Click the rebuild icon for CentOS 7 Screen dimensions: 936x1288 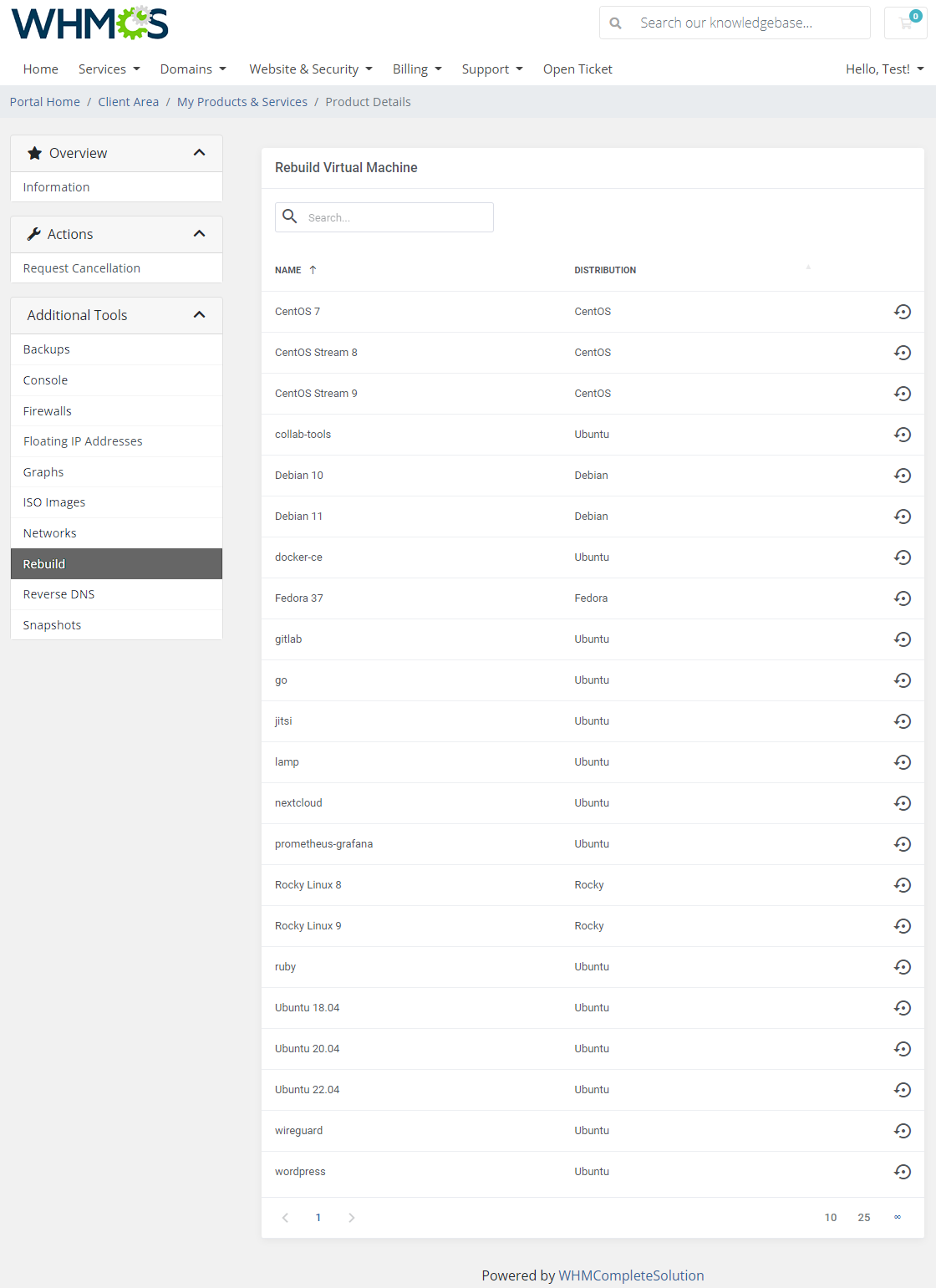(902, 312)
